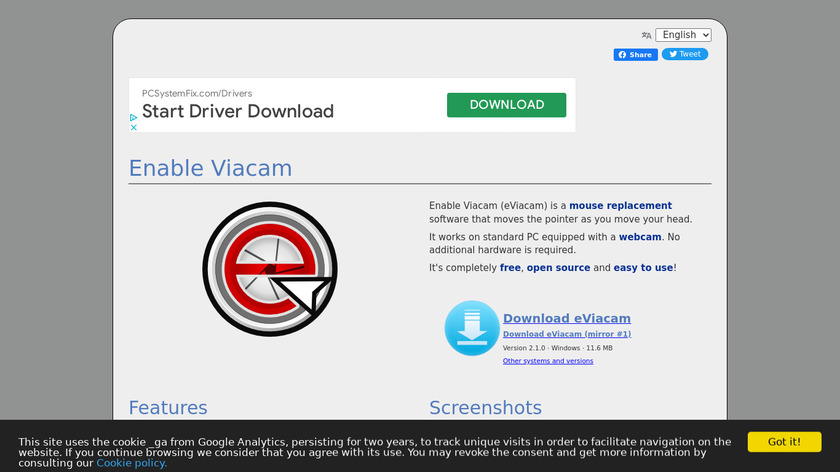Open the open source link
The image size is (840, 472).
pos(558,268)
